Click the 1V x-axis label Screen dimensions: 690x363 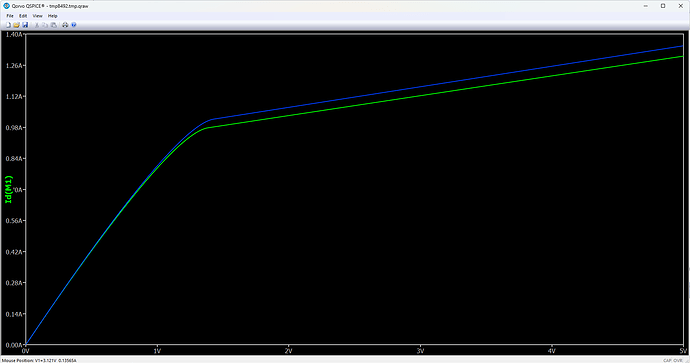(x=157, y=351)
